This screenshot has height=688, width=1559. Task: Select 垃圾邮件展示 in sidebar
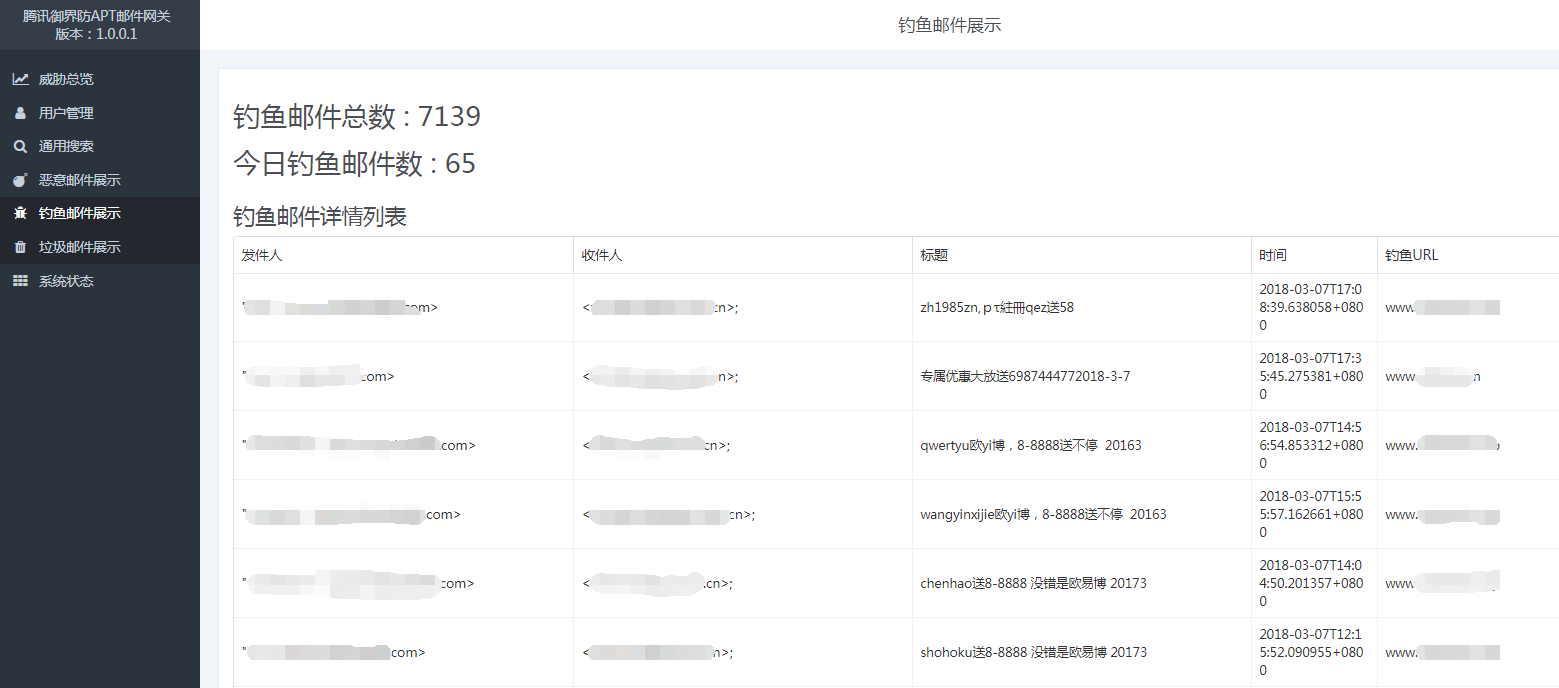79,247
